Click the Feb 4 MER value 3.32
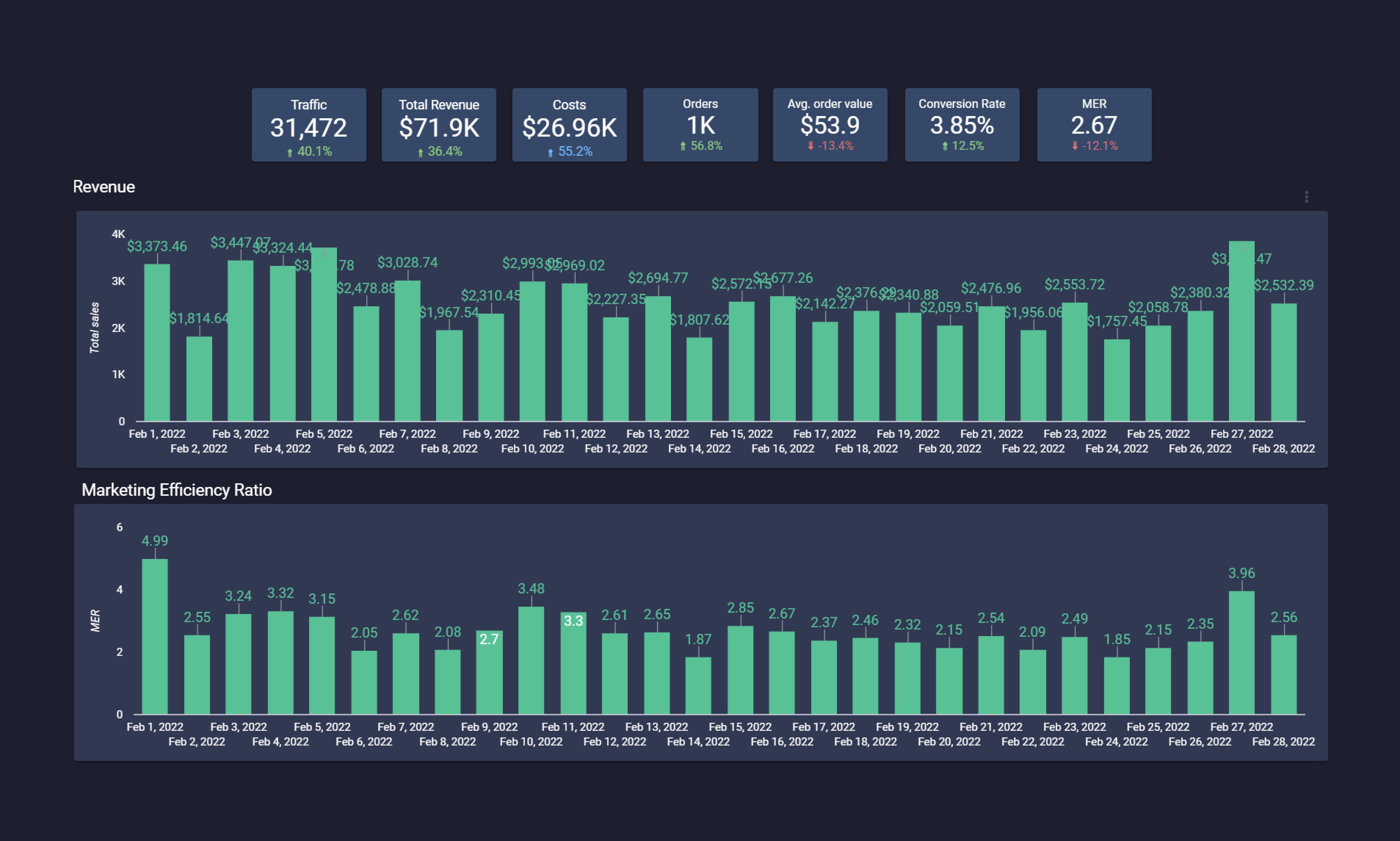This screenshot has height=841, width=1400. 280,593
